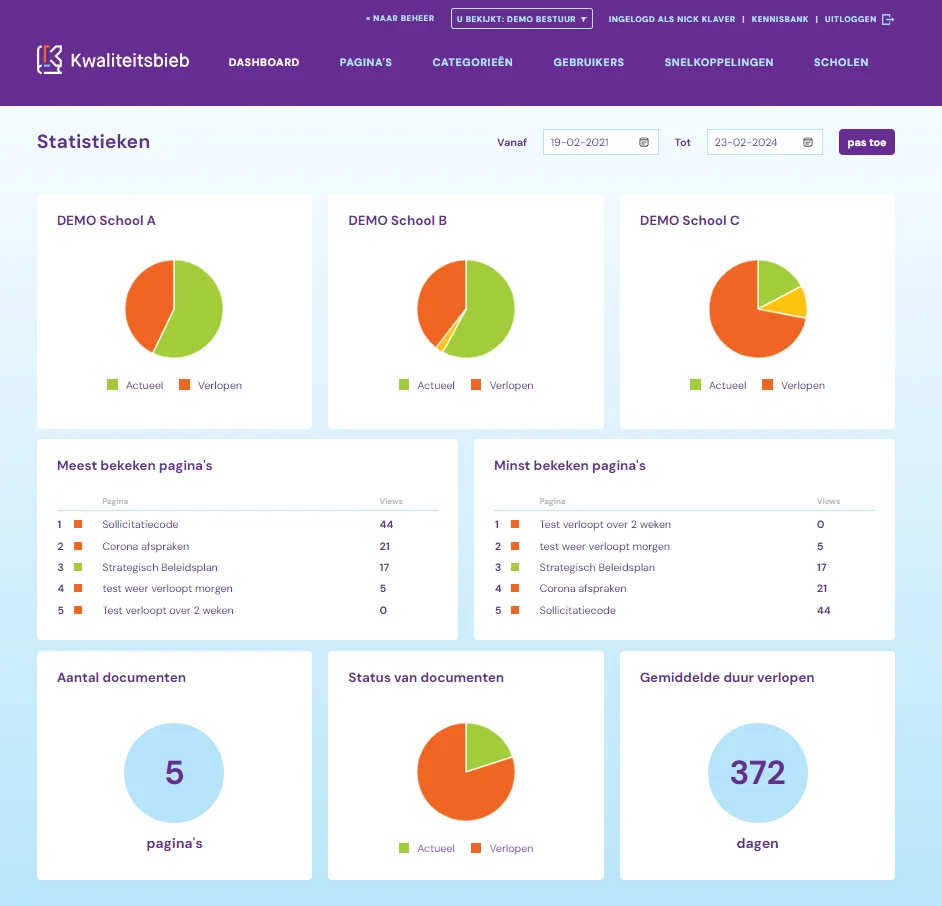Click 'Corona afspraken' in Meest bekeken pagina's
Image resolution: width=942 pixels, height=906 pixels.
145,546
